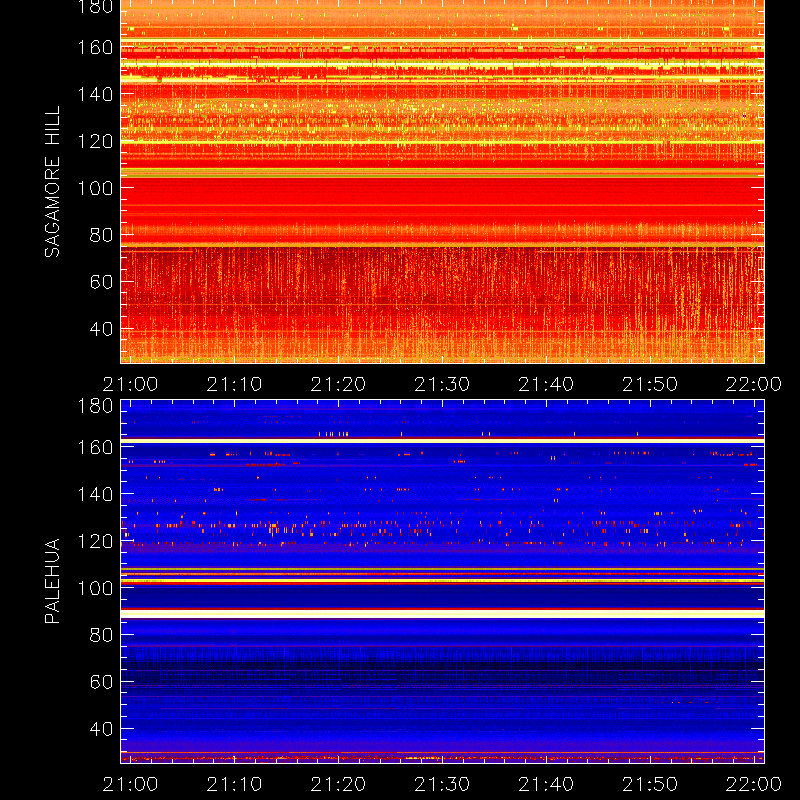Click 21:40 time label below Palehua plot
The width and height of the screenshot is (800, 800).
[546, 784]
